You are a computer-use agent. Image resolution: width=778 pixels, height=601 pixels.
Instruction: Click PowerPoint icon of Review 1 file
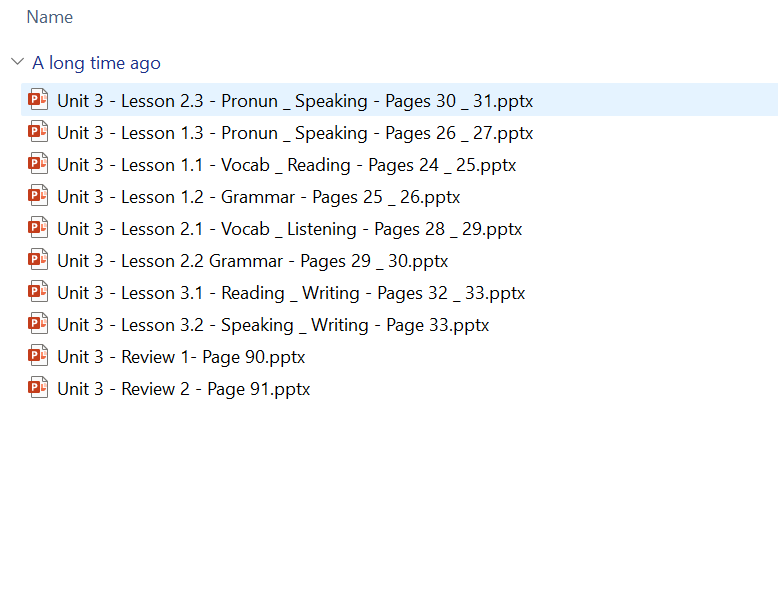(x=38, y=356)
